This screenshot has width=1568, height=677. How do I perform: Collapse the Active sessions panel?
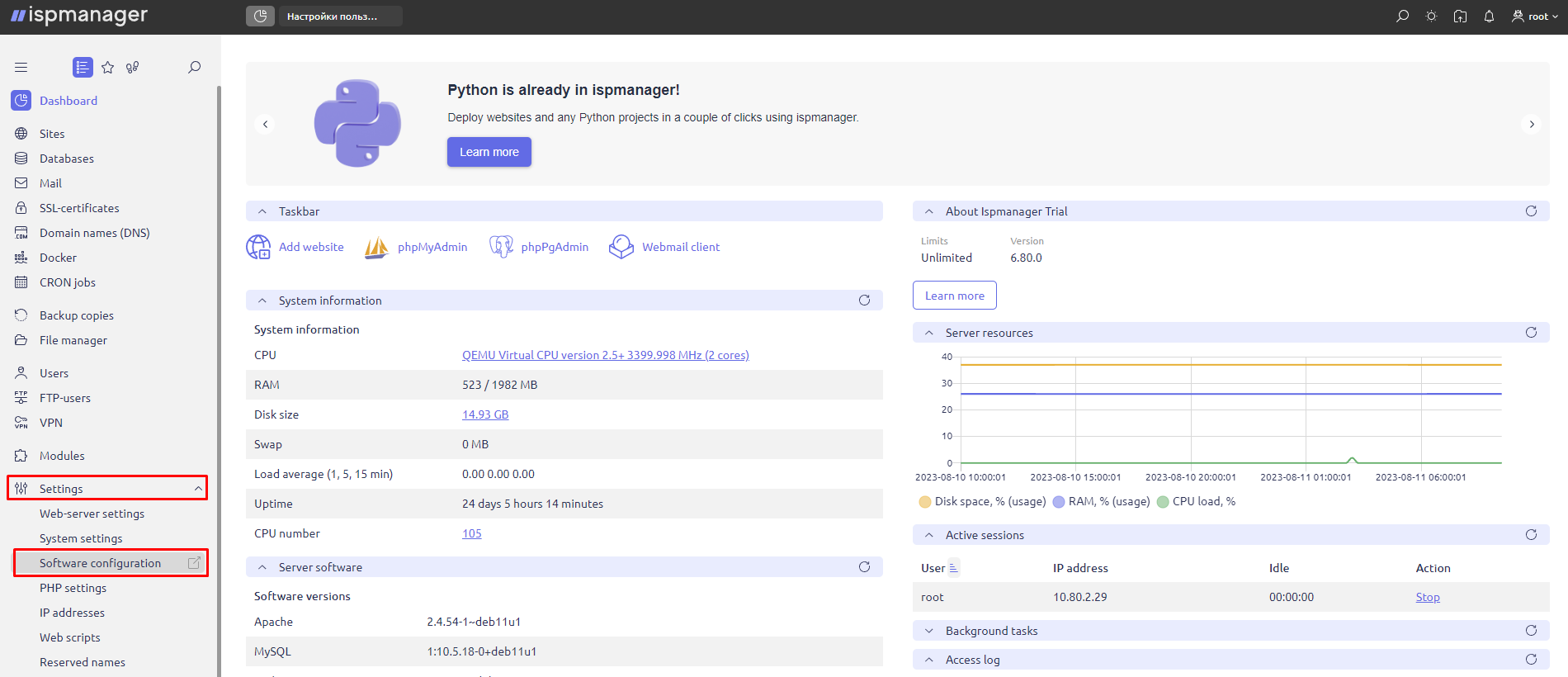point(929,535)
